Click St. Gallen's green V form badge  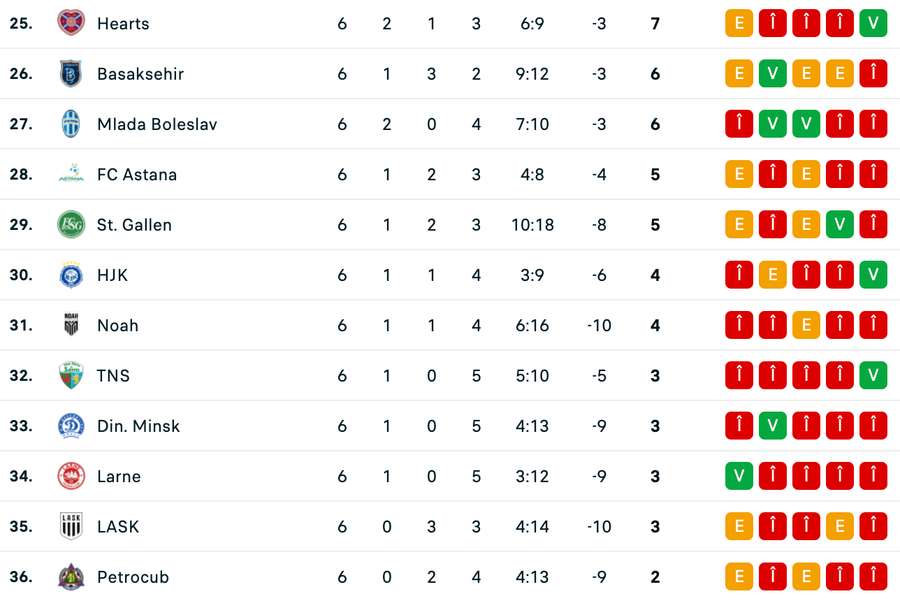click(x=840, y=225)
